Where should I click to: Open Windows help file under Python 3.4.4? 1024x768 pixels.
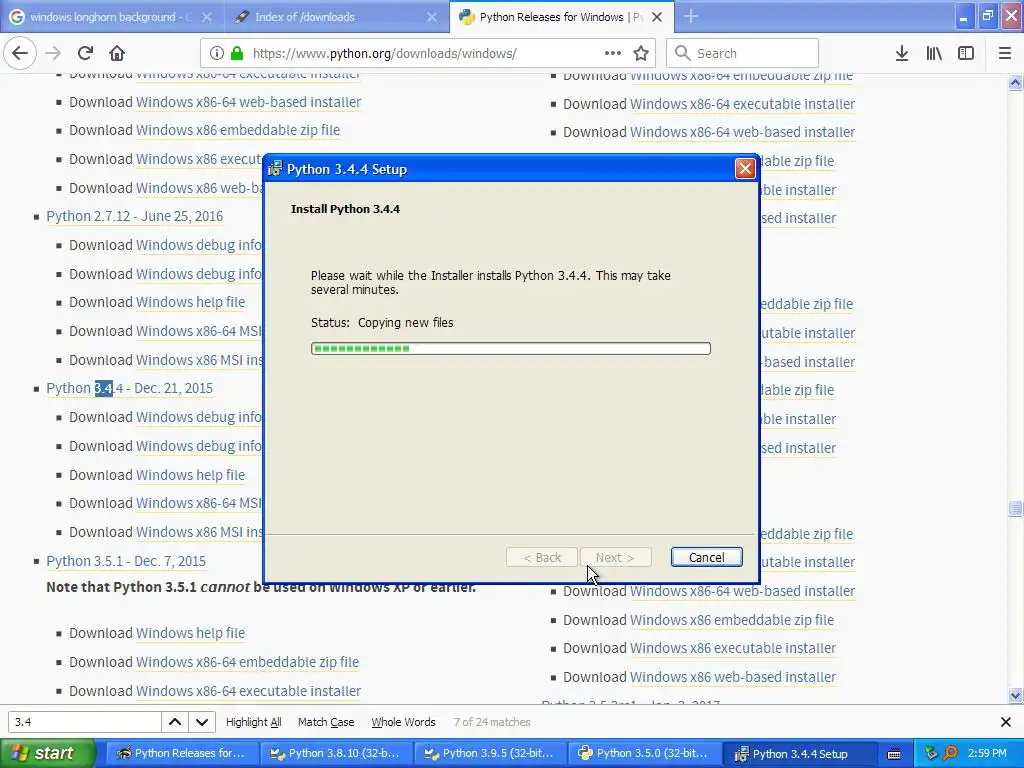[190, 475]
